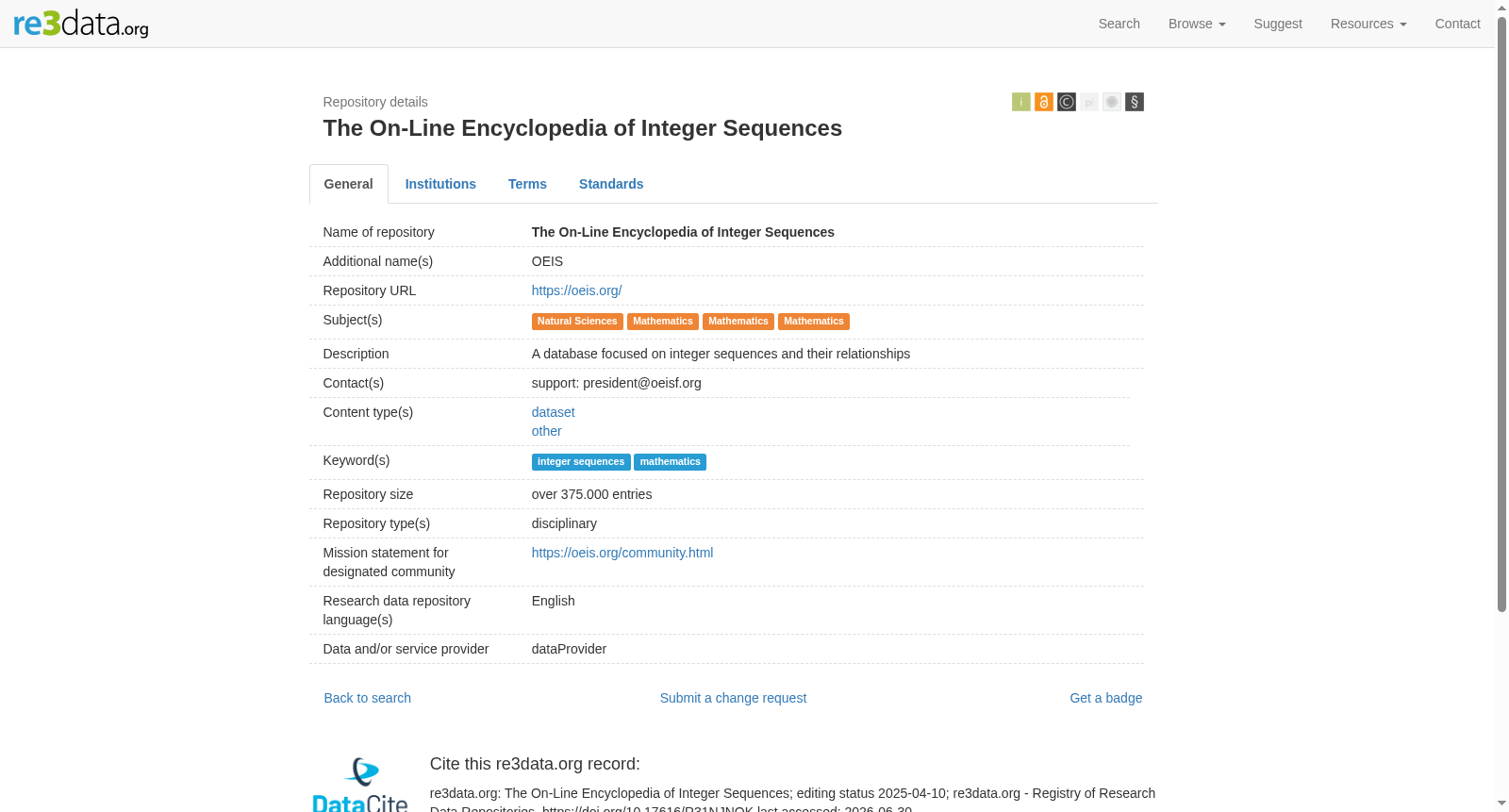
Task: Click the OEIS additional name value
Action: (547, 261)
